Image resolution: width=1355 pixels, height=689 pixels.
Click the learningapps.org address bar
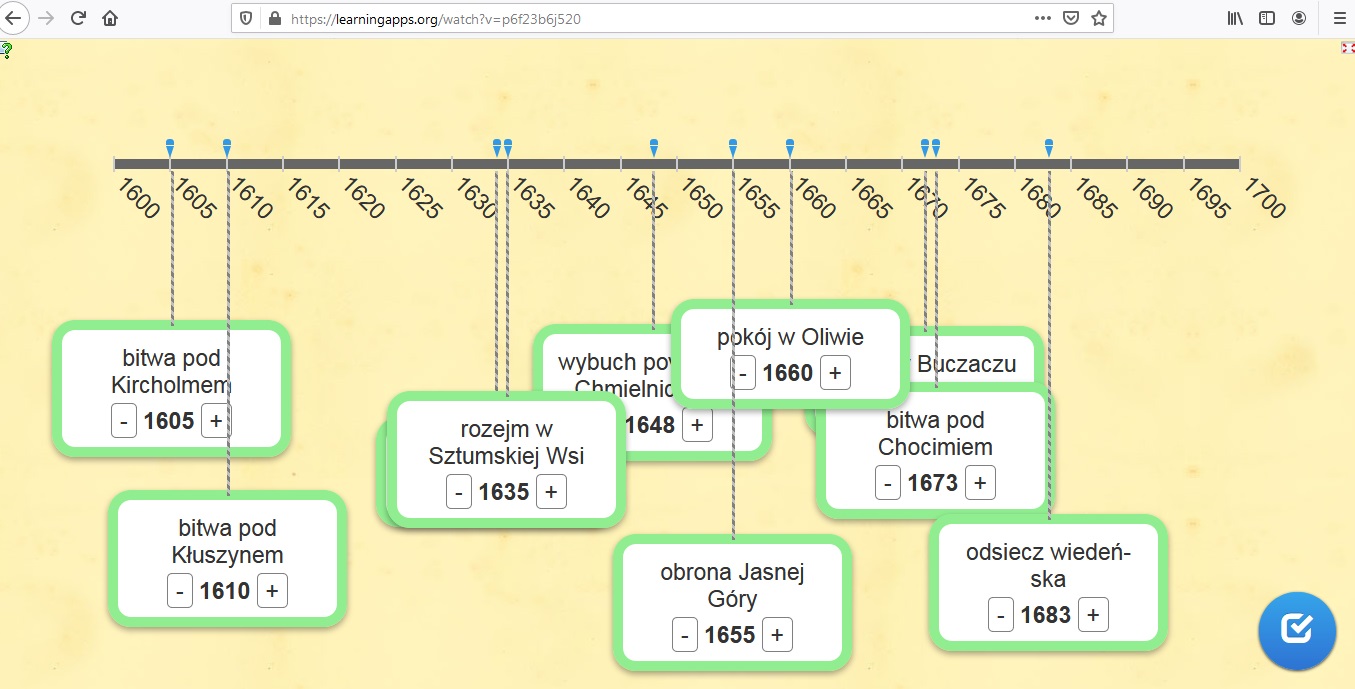point(650,18)
